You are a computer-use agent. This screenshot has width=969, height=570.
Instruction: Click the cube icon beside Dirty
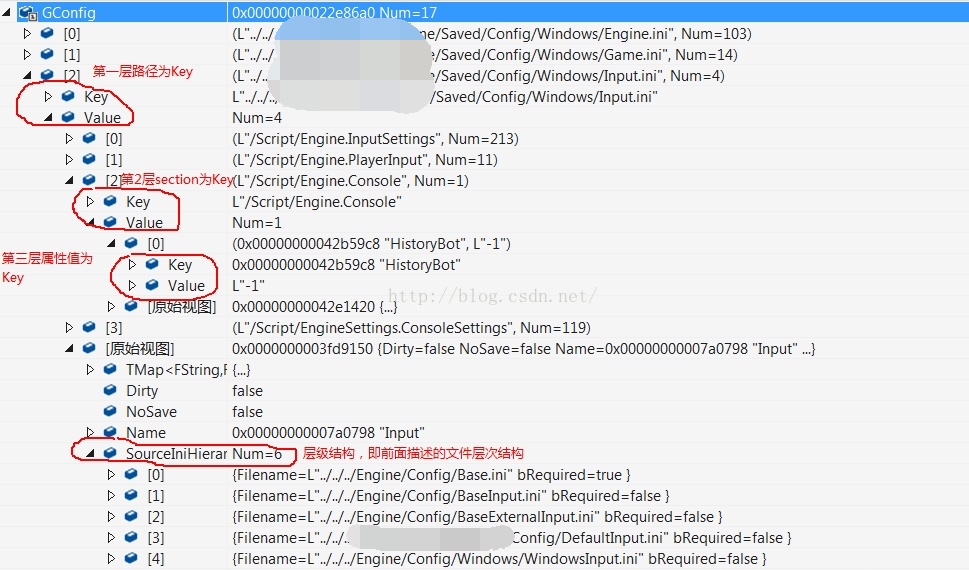[x=111, y=390]
